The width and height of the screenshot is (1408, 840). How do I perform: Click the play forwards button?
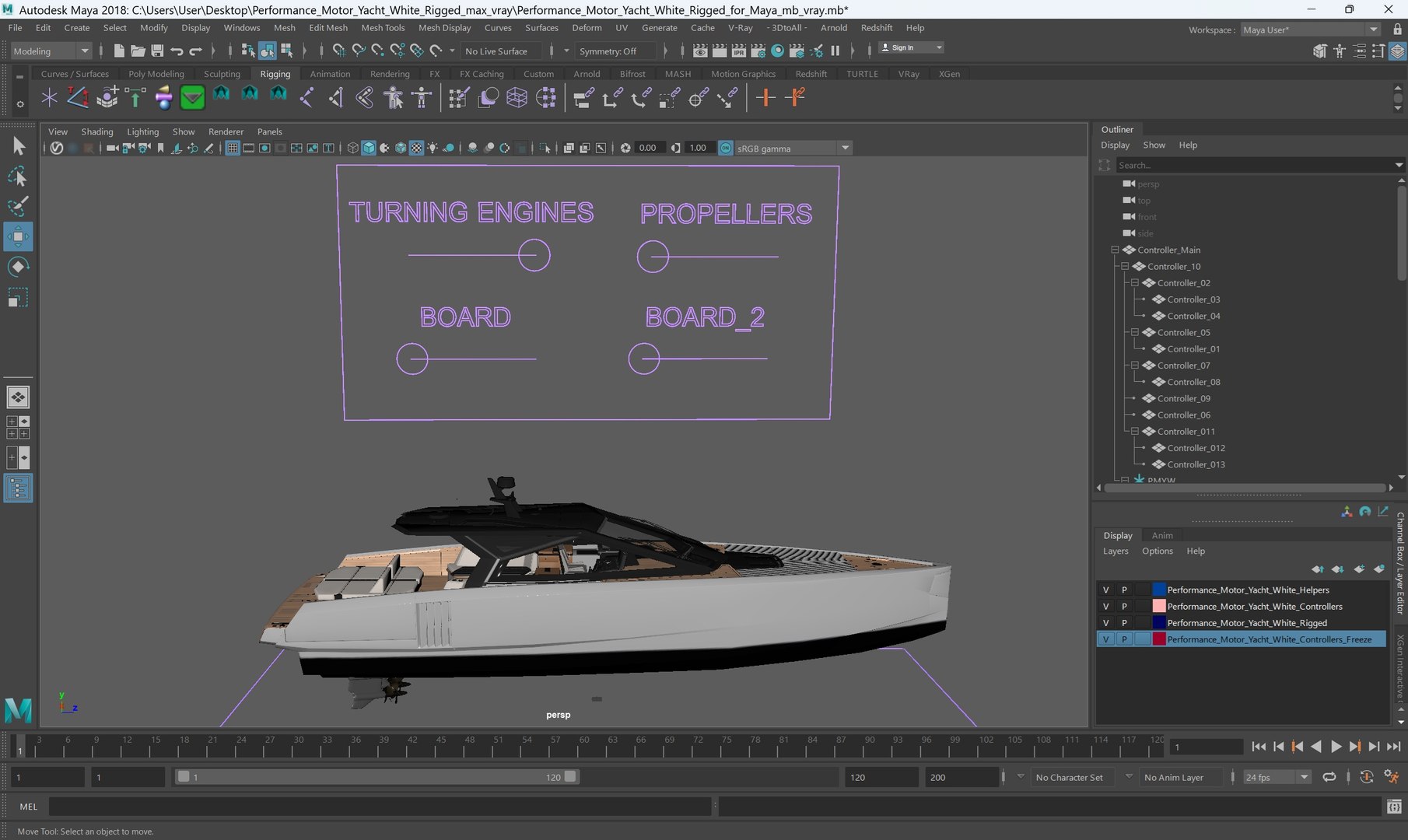click(x=1336, y=747)
